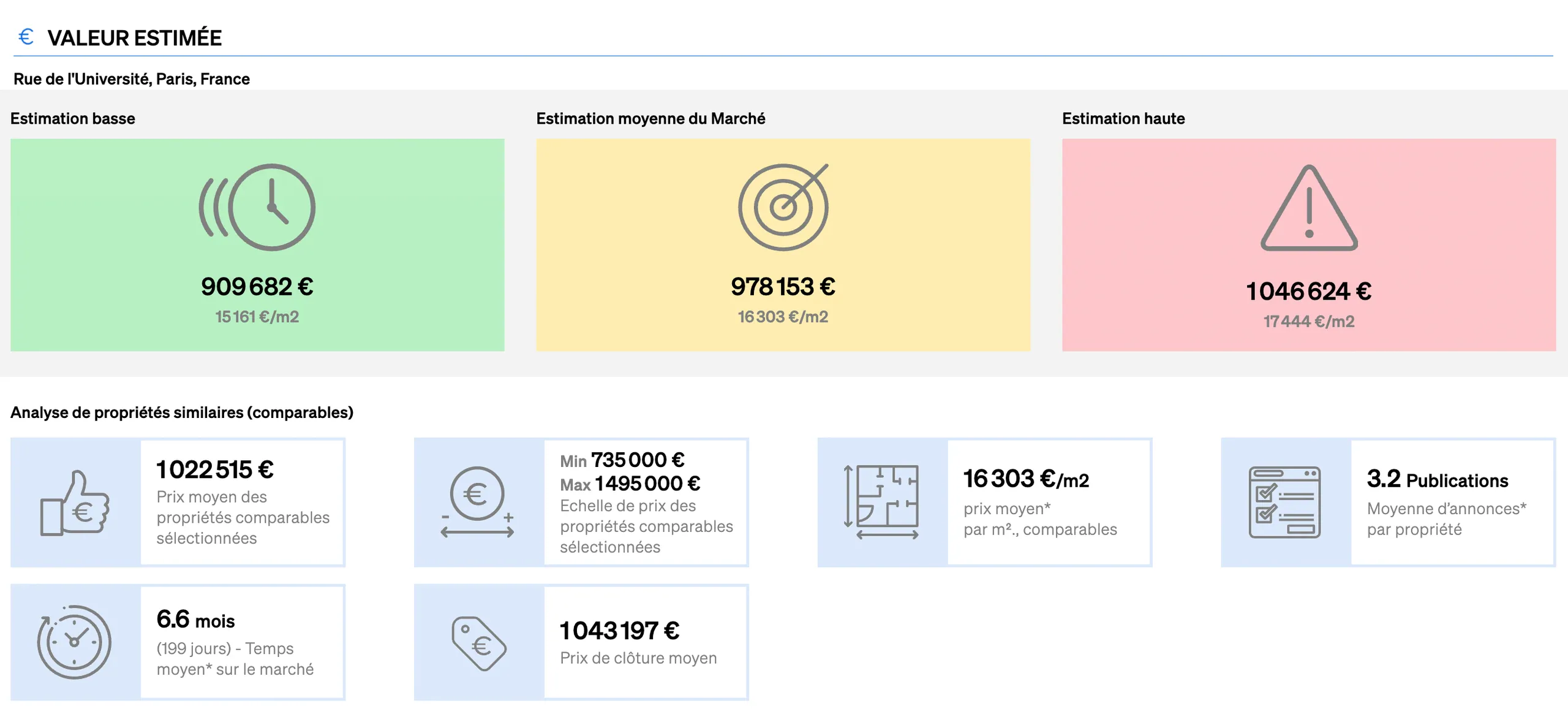This screenshot has height=725, width=1568.
Task: Click the stopwatch time-on-market icon
Action: click(74, 642)
